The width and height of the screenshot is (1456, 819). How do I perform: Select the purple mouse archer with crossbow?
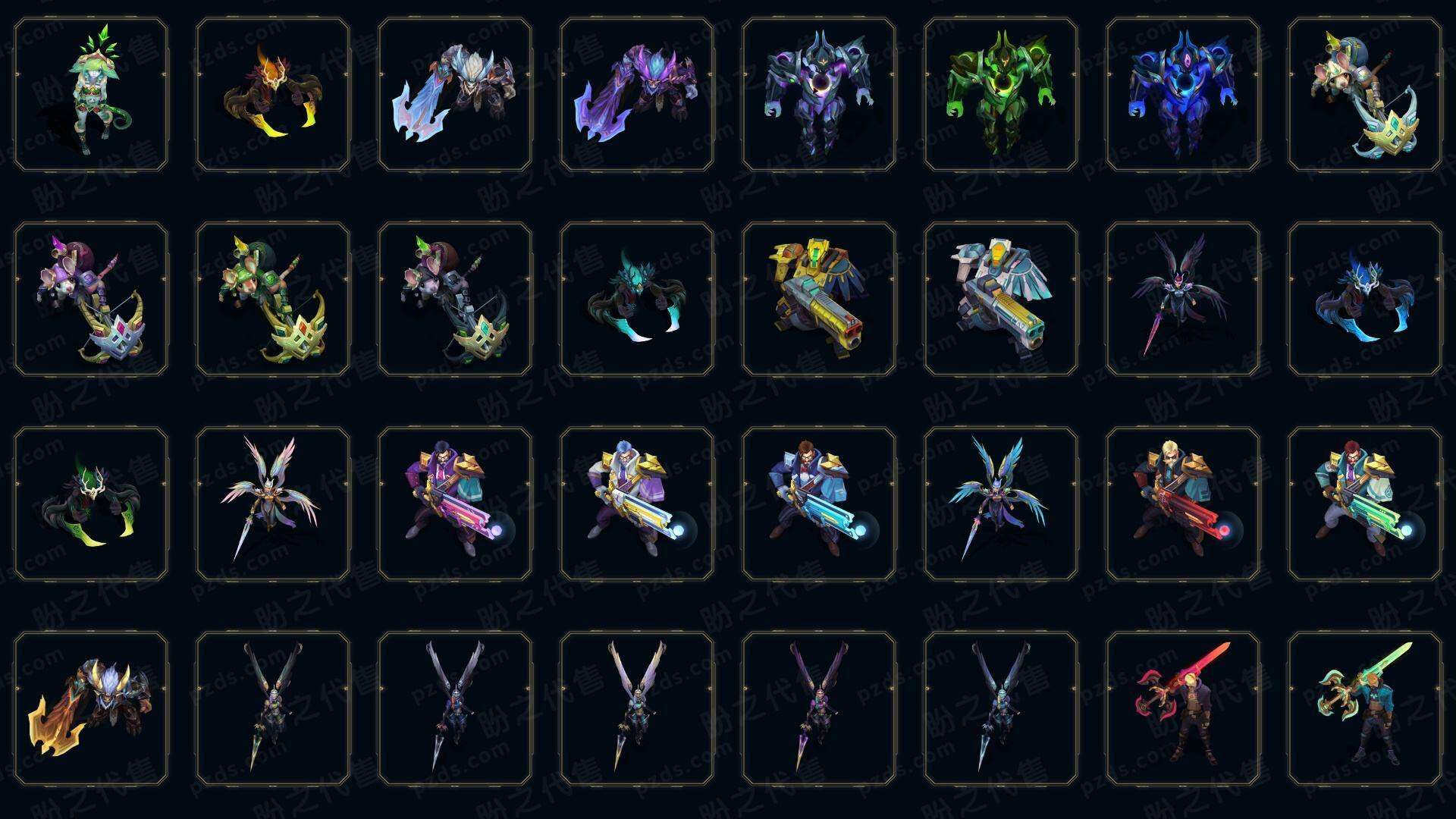pyautogui.click(x=91, y=299)
